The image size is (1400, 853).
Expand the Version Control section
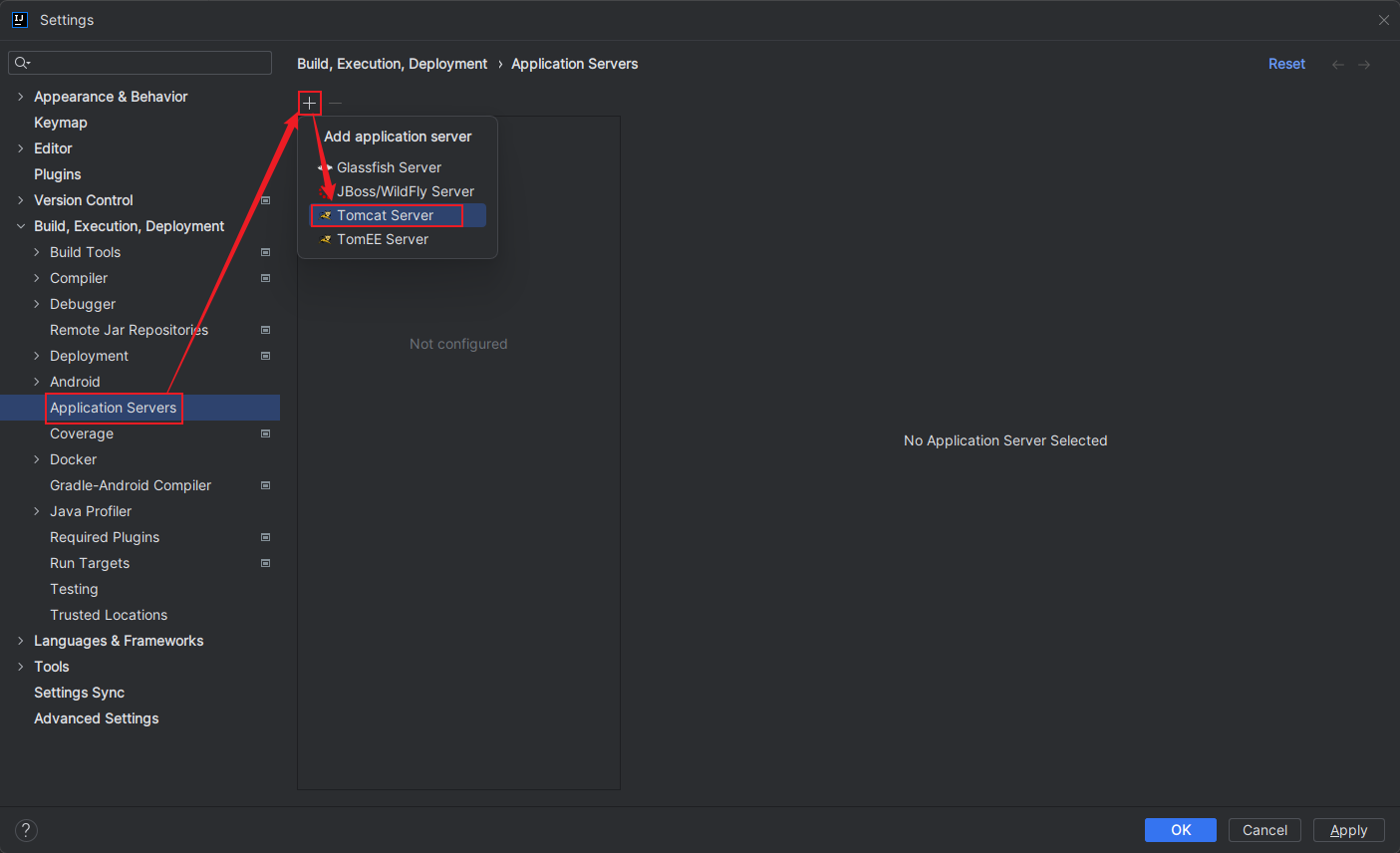(20, 200)
